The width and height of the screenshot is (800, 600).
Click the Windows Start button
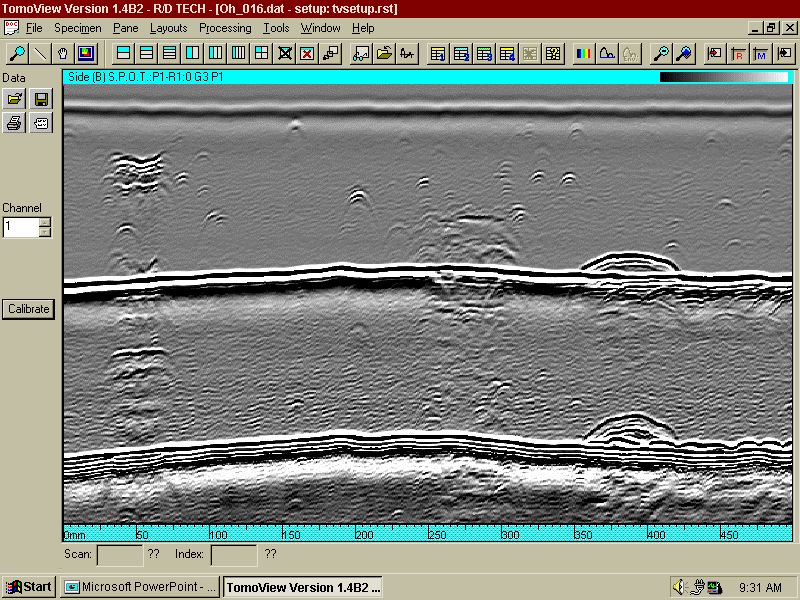pyautogui.click(x=29, y=587)
